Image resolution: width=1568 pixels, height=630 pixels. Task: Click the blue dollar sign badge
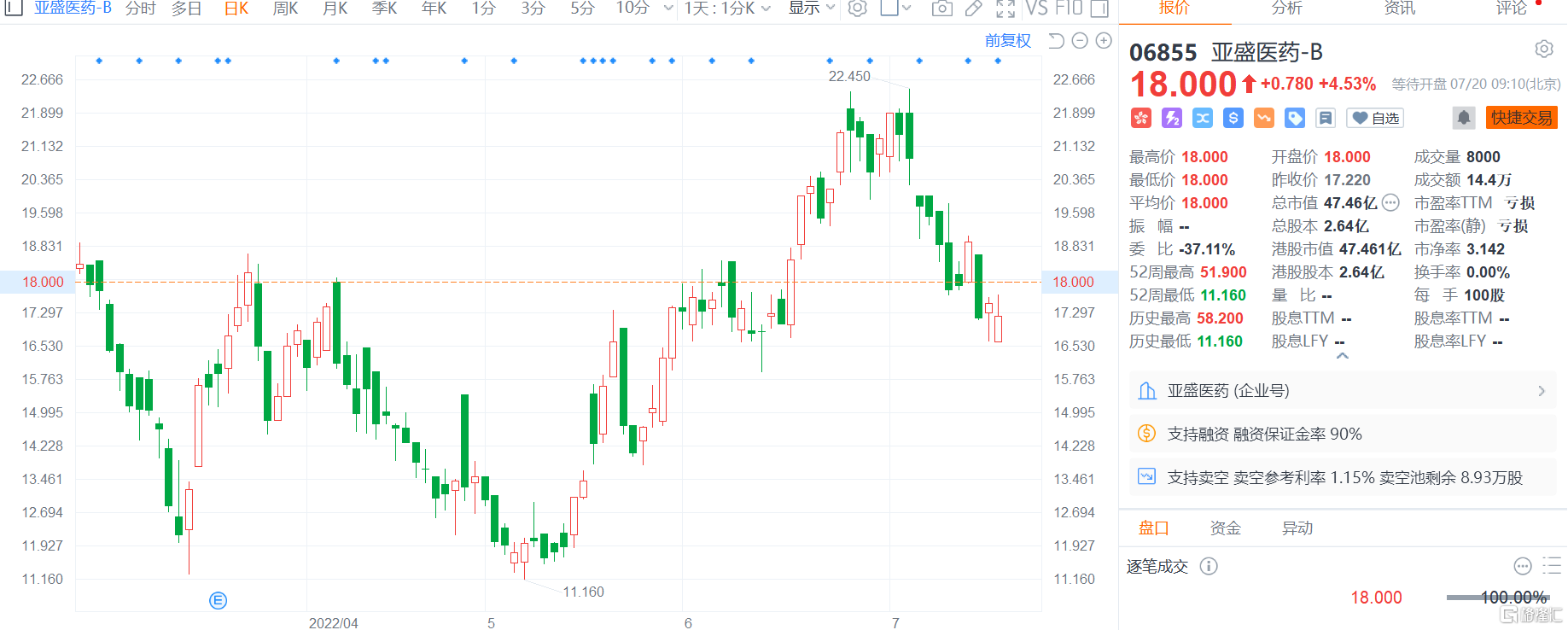point(1233,118)
